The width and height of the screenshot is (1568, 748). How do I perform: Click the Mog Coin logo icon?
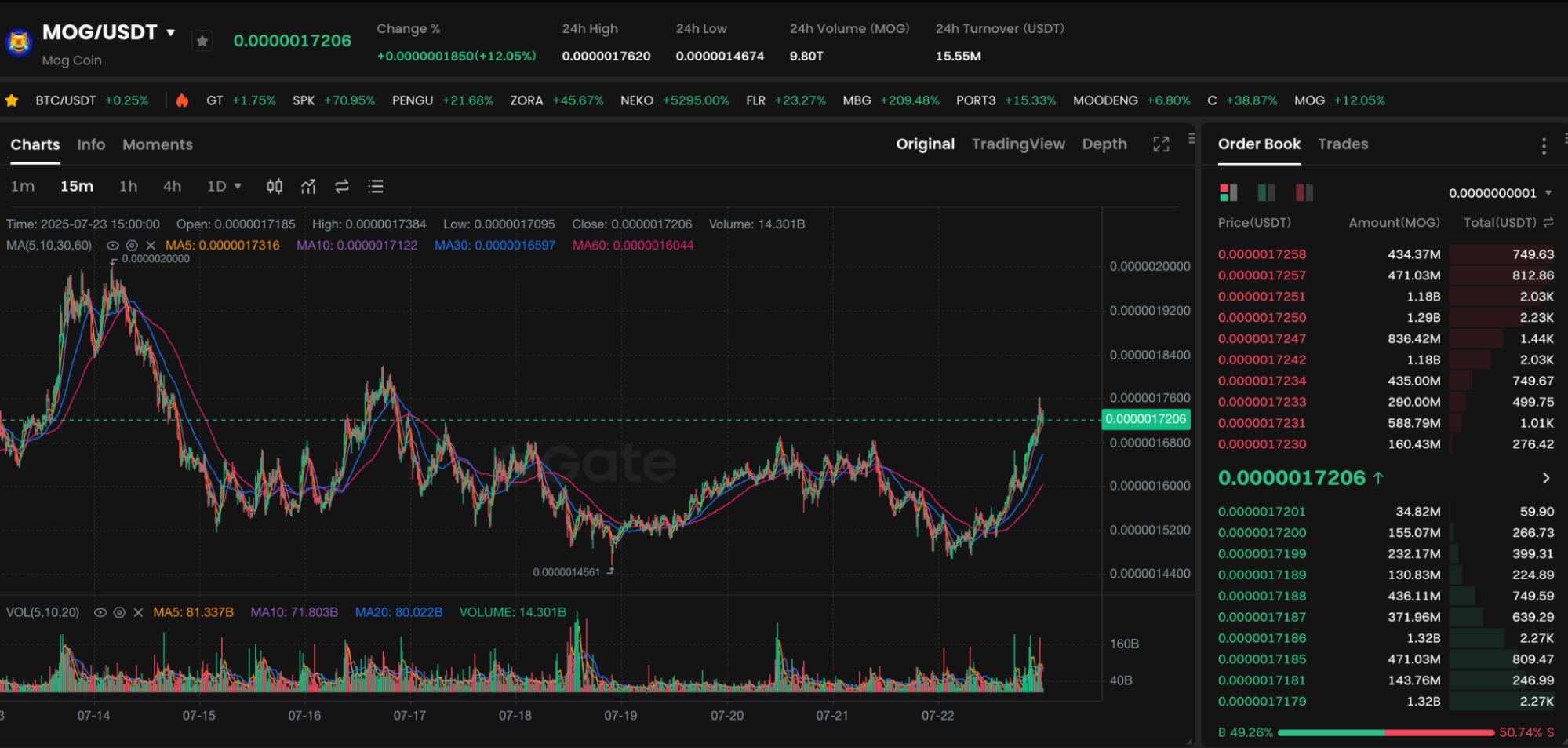pyautogui.click(x=18, y=42)
